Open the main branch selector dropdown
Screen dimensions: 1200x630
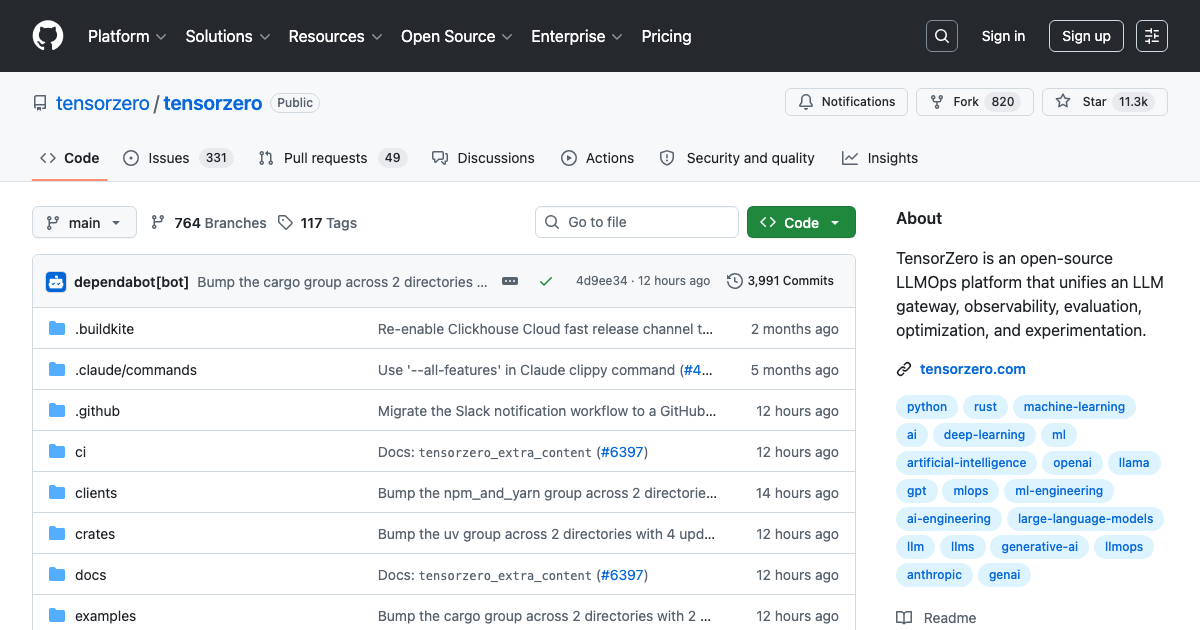click(84, 222)
